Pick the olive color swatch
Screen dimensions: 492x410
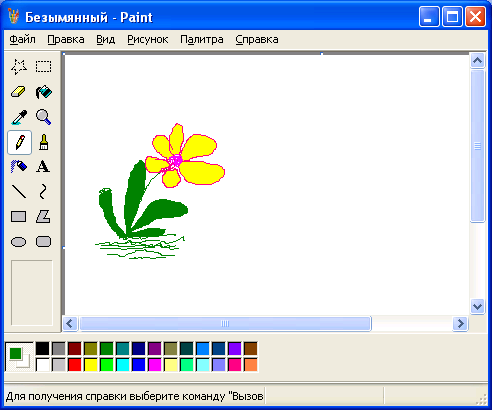pyautogui.click(x=91, y=349)
